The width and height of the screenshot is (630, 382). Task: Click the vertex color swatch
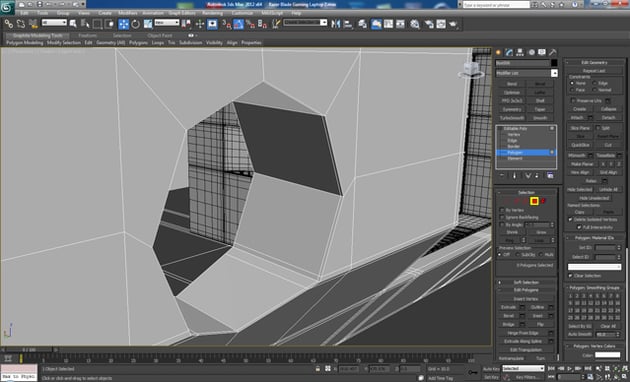click(607, 355)
